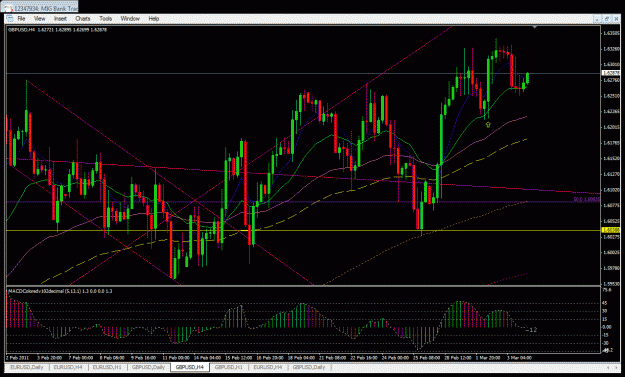Image resolution: width=625 pixels, height=377 pixels.
Task: Click the GBPUSD,H4 price header text
Action: [57, 30]
